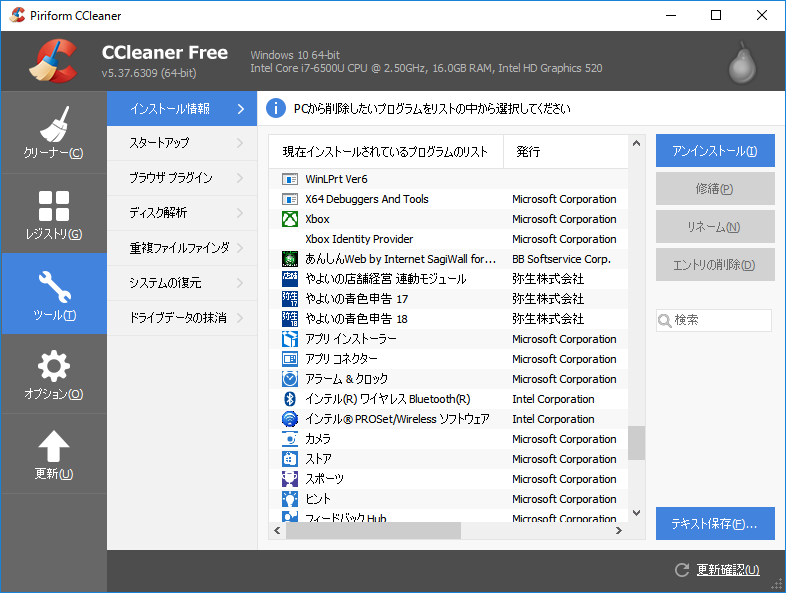Click the 検索 search field
Image resolution: width=786 pixels, height=593 pixels.
(714, 320)
